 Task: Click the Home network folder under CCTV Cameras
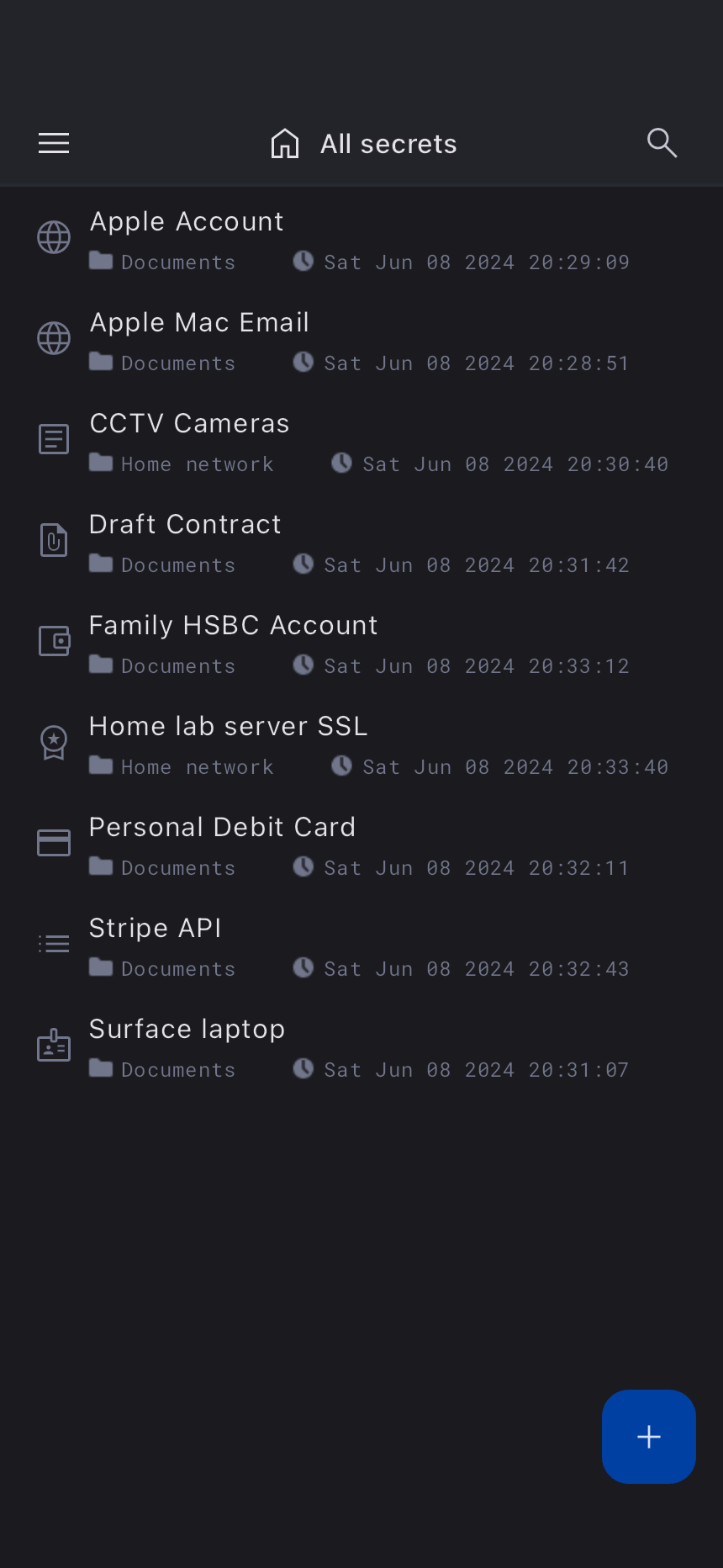[x=197, y=464]
